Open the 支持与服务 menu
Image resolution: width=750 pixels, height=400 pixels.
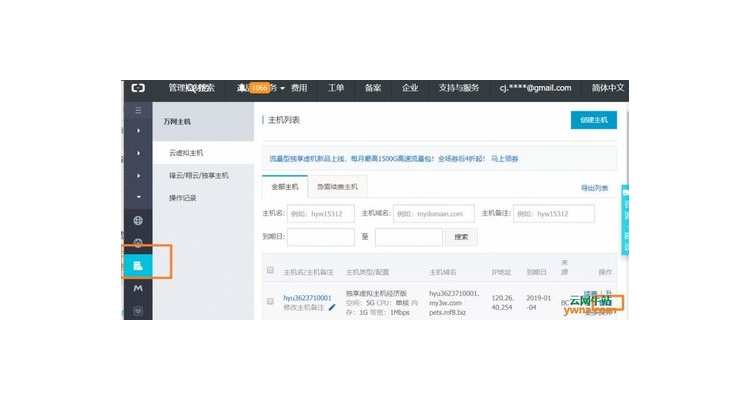[x=459, y=88]
